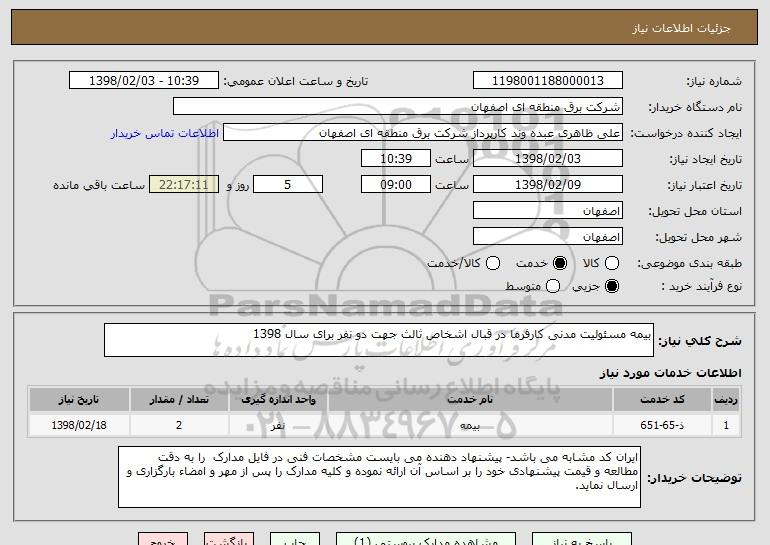Click the remaining time countdown 22:17:11

[x=184, y=185]
